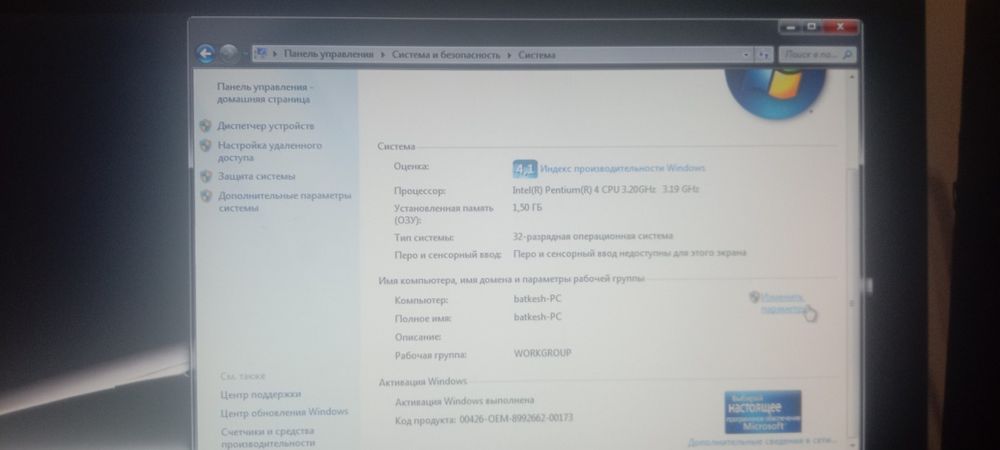Minimize the Система window

coord(791,27)
